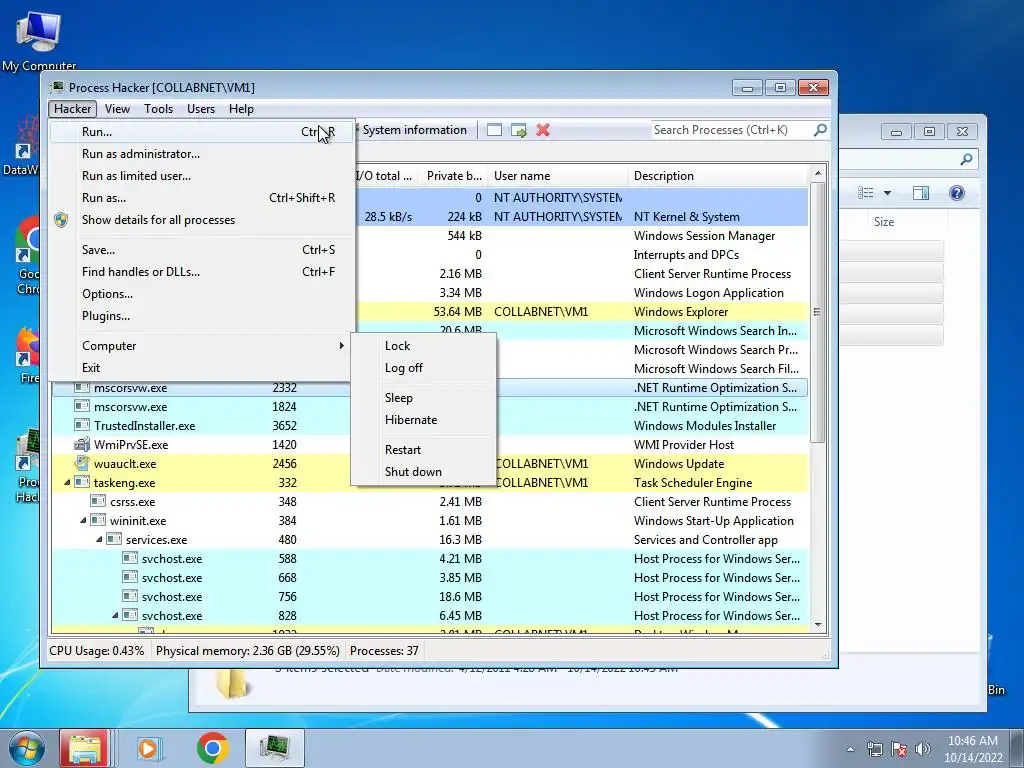The image size is (1024, 768).
Task: Select Run as limited user...
Action: [x=202, y=176]
